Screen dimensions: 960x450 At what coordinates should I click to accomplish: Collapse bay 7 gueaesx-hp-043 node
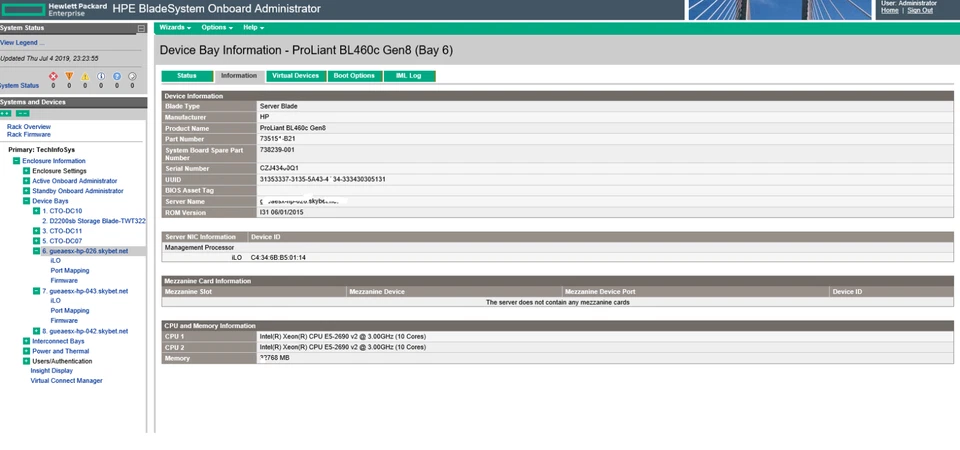[36, 291]
